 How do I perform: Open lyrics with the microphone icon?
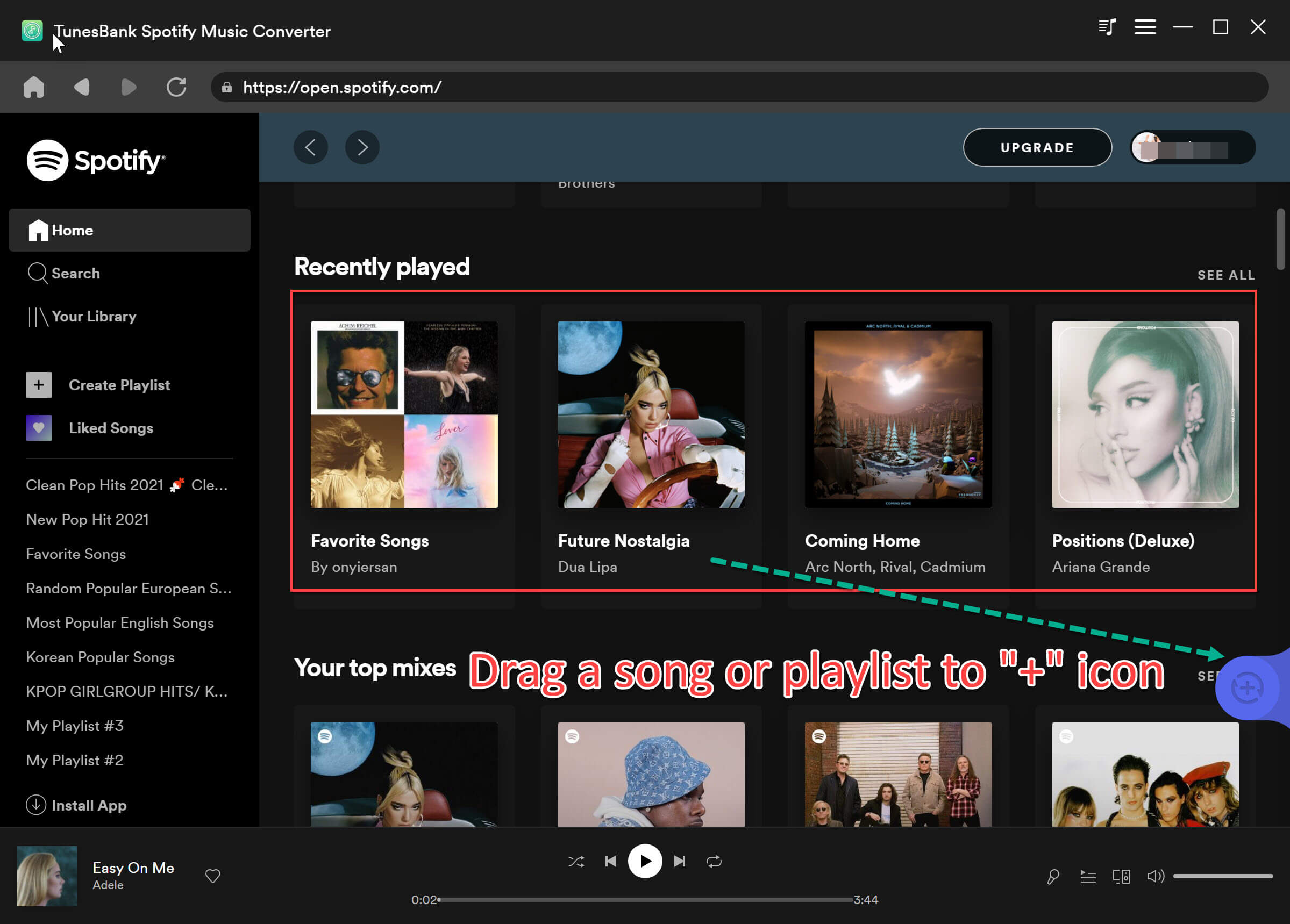[x=1053, y=876]
